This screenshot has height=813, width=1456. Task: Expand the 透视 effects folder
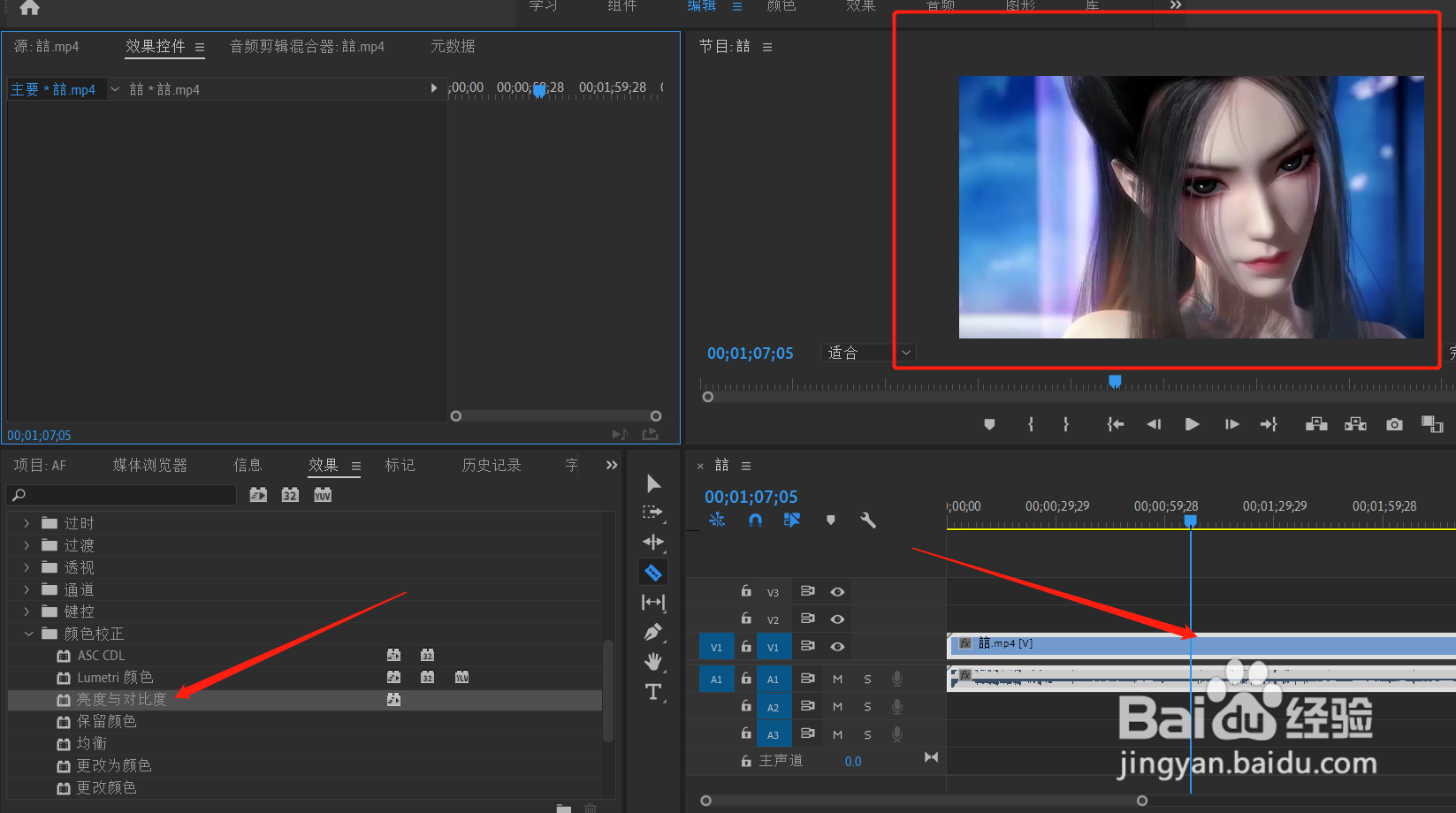click(x=27, y=567)
